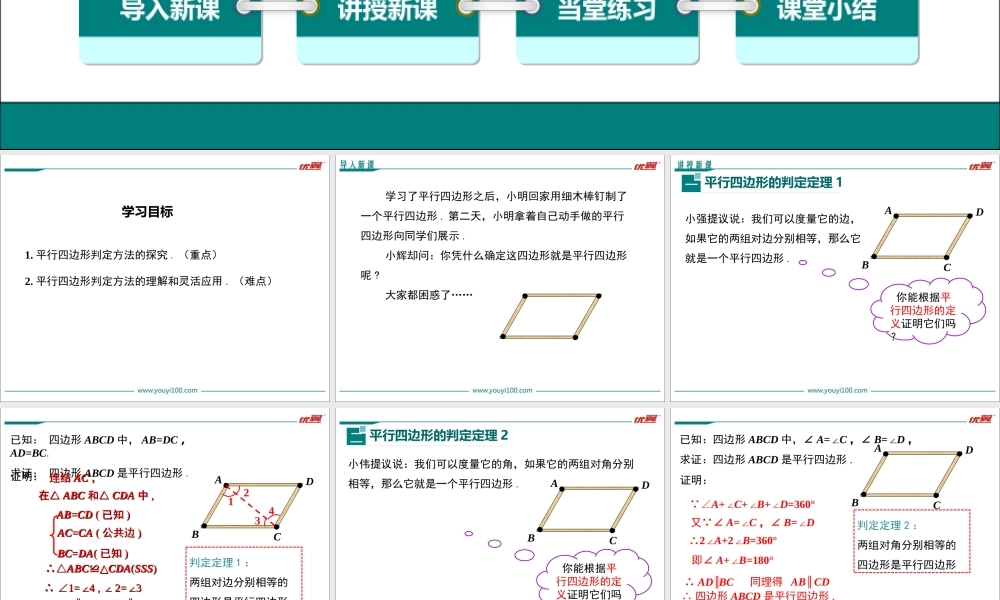Click learning goal 1 marked 重点
This screenshot has width=1000, height=600.
pos(123,254)
